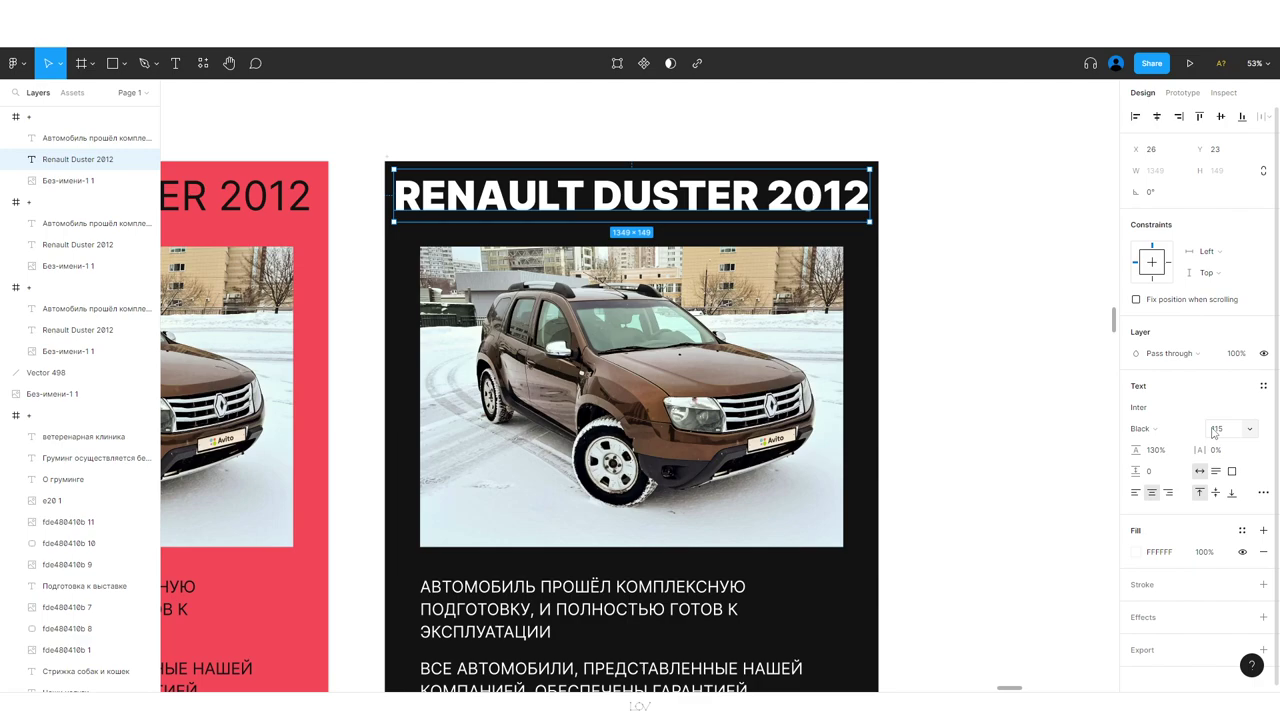Open fill styles four-dots icon
The image size is (1280, 720).
click(1242, 531)
